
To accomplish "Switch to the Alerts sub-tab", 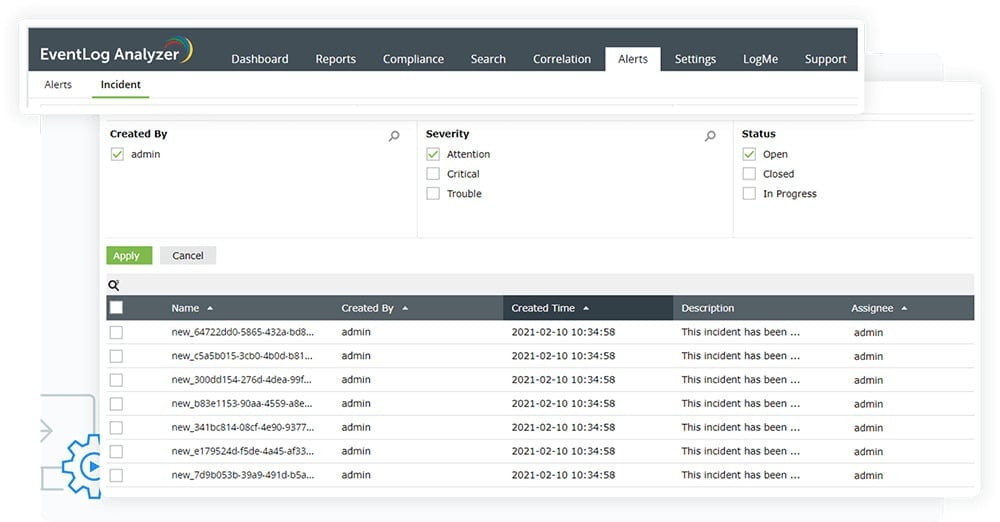I will tap(58, 84).
